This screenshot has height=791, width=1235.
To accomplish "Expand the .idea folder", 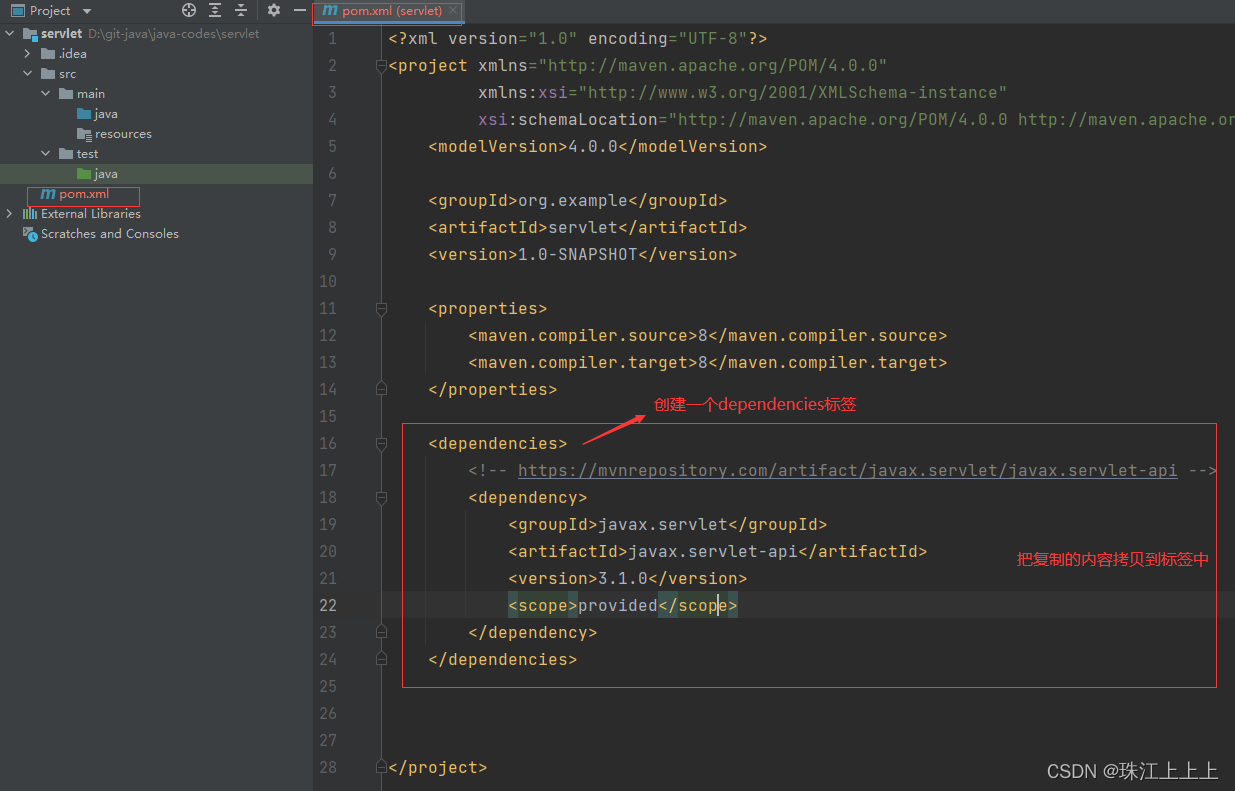I will pos(28,54).
